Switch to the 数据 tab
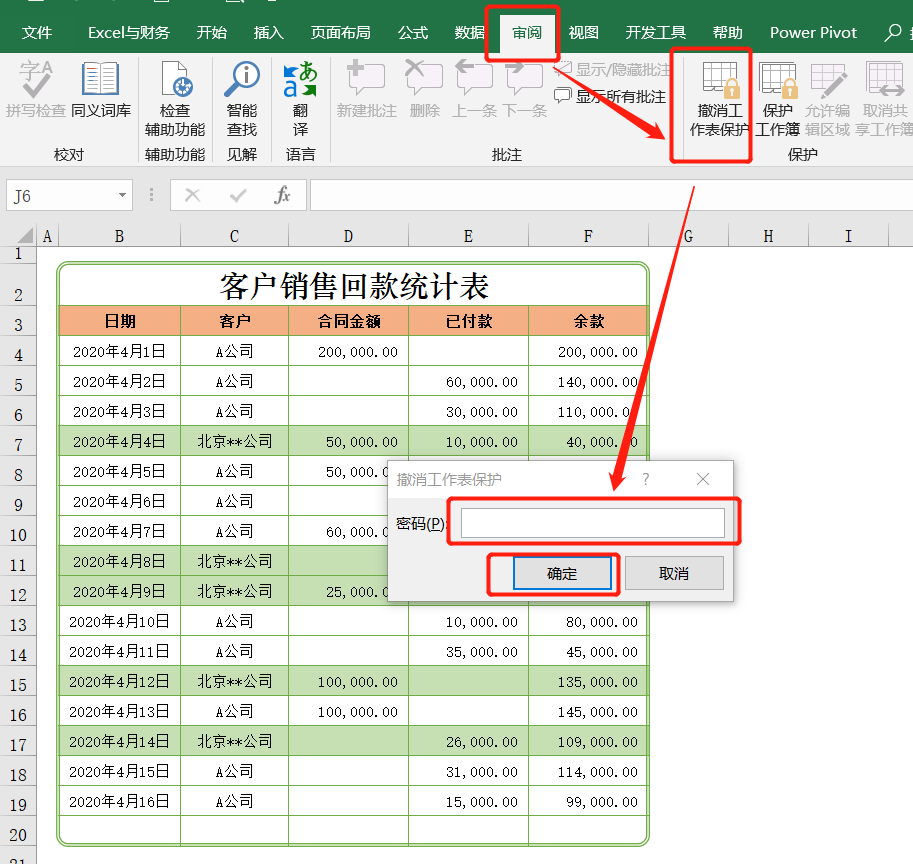The width and height of the screenshot is (913, 864). [x=469, y=33]
